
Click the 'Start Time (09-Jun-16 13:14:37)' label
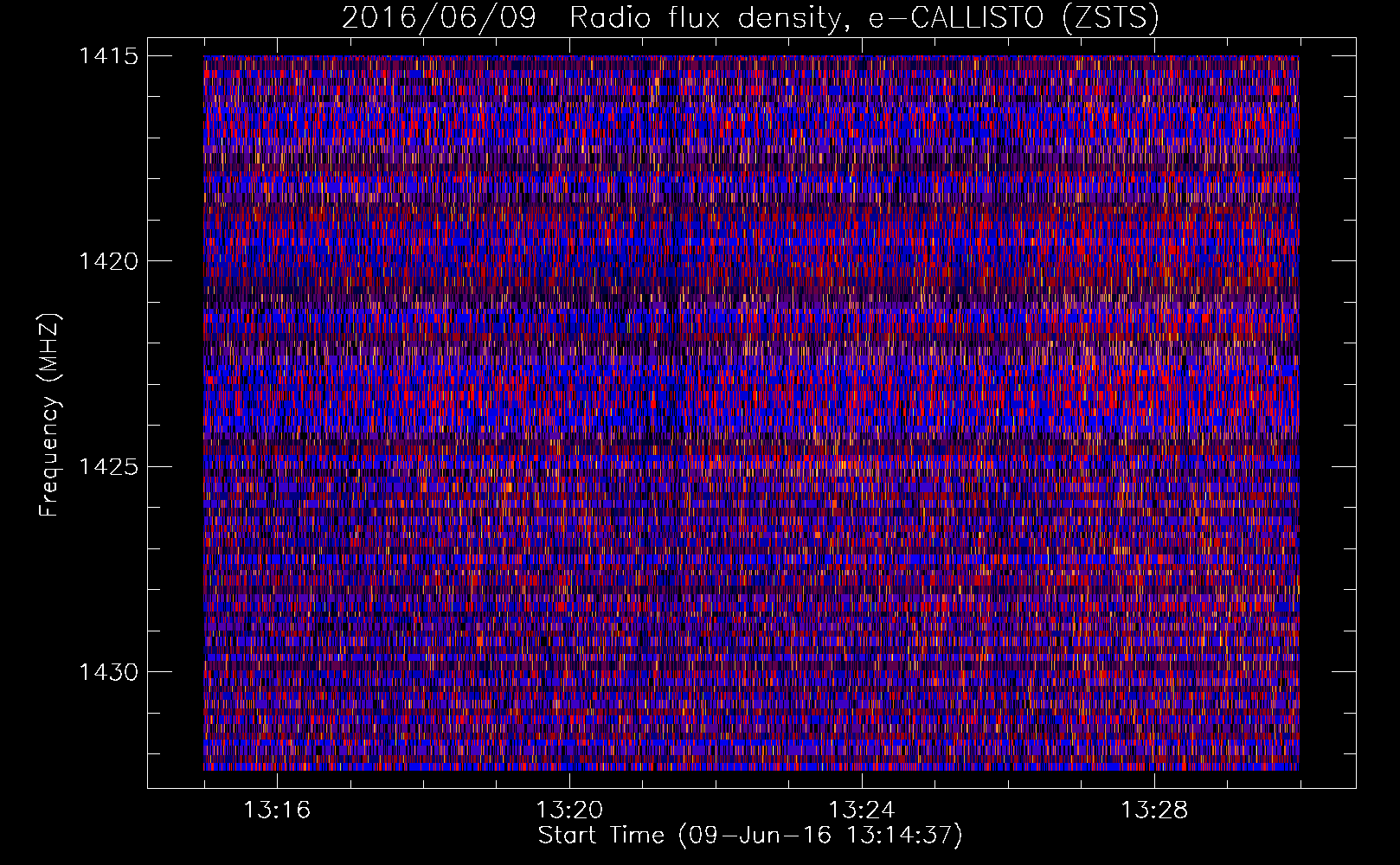click(750, 836)
